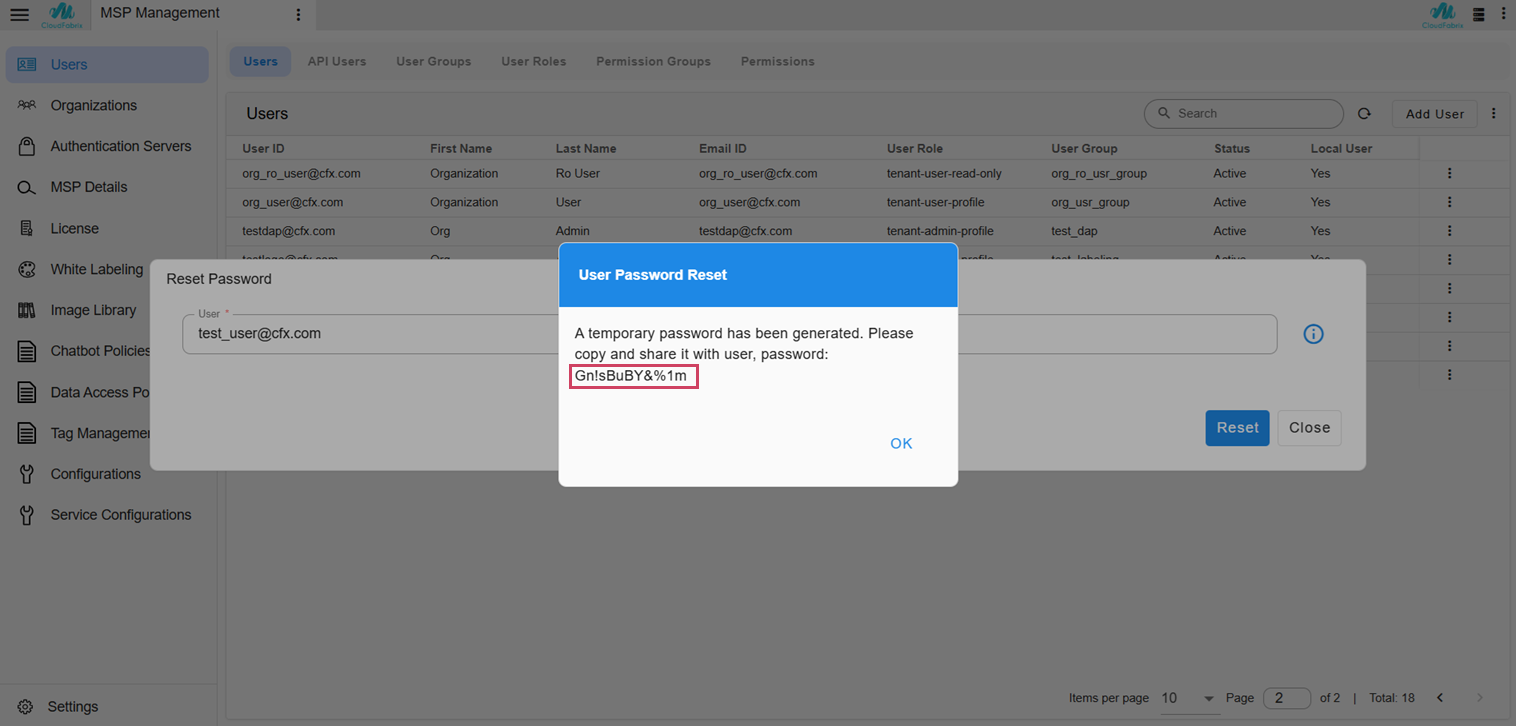This screenshot has width=1516, height=726.
Task: Click the Chatbot Policies document icon
Action: pos(27,351)
